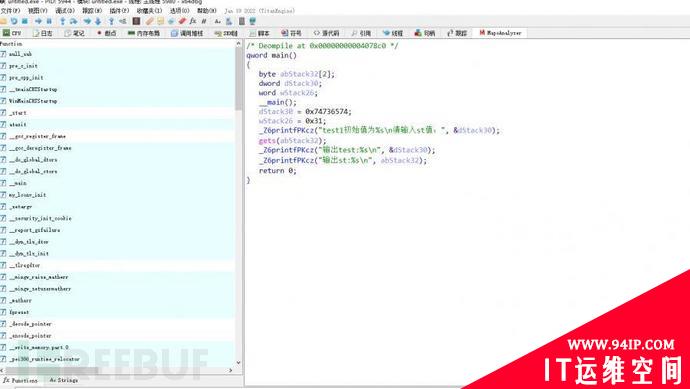Viewport: 690px width, 389px height.
Task: Switch to the 断点 breakpoints tab
Action: point(107,33)
